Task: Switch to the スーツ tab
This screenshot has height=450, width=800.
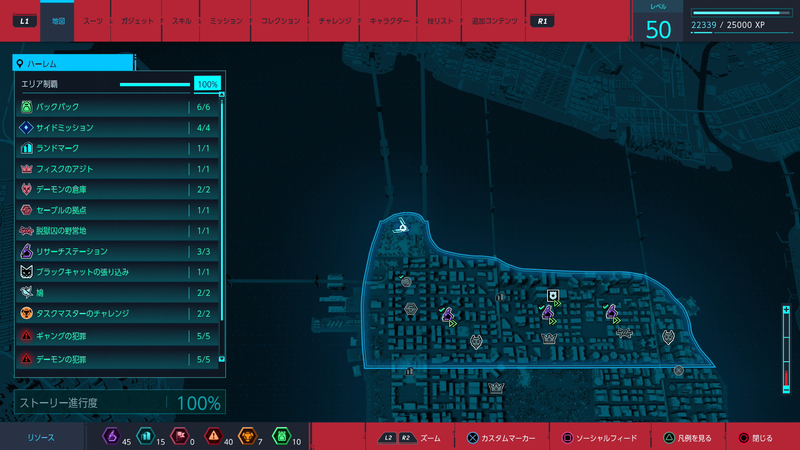Action: pyautogui.click(x=93, y=21)
